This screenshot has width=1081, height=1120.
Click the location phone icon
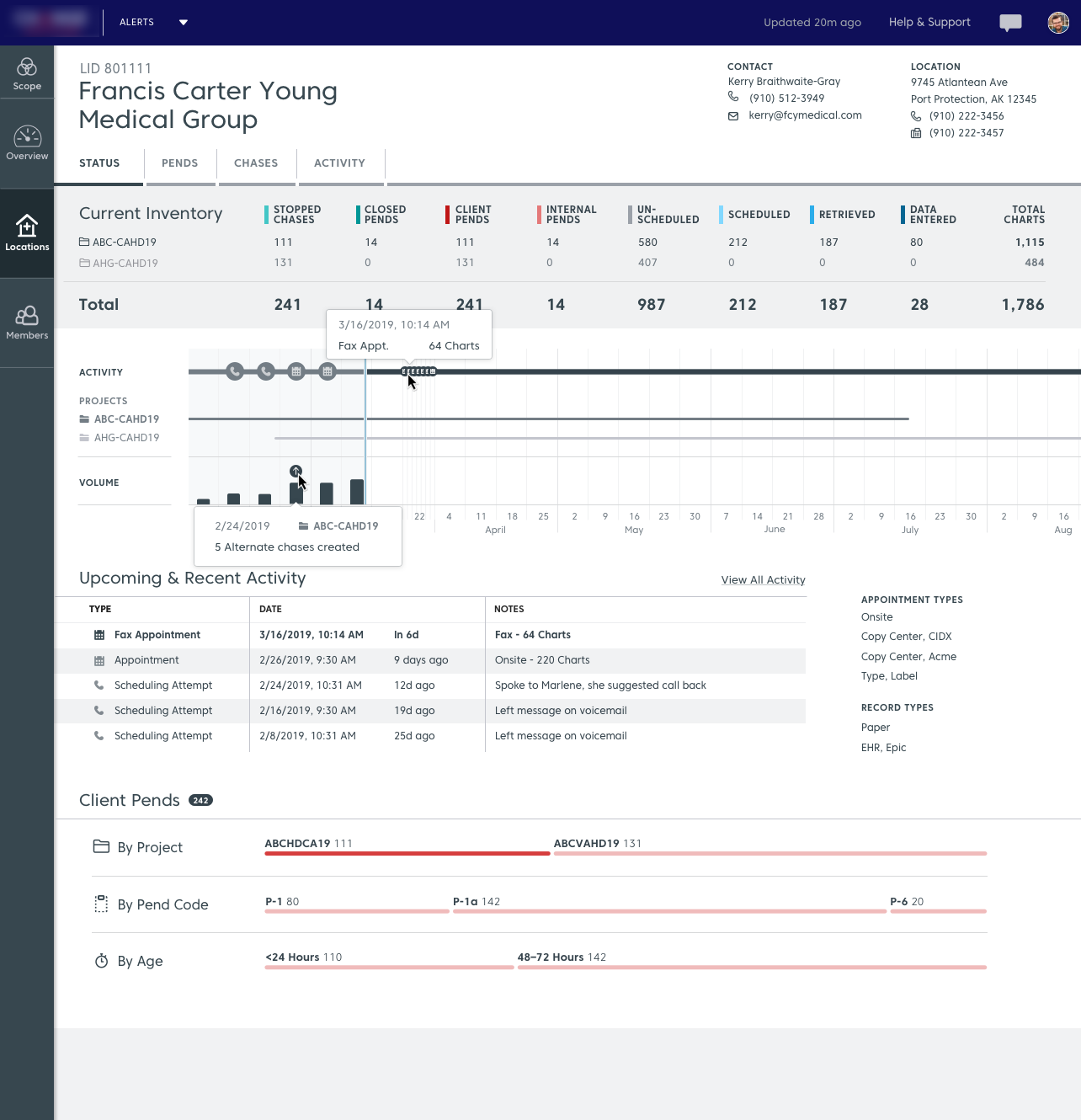click(916, 116)
